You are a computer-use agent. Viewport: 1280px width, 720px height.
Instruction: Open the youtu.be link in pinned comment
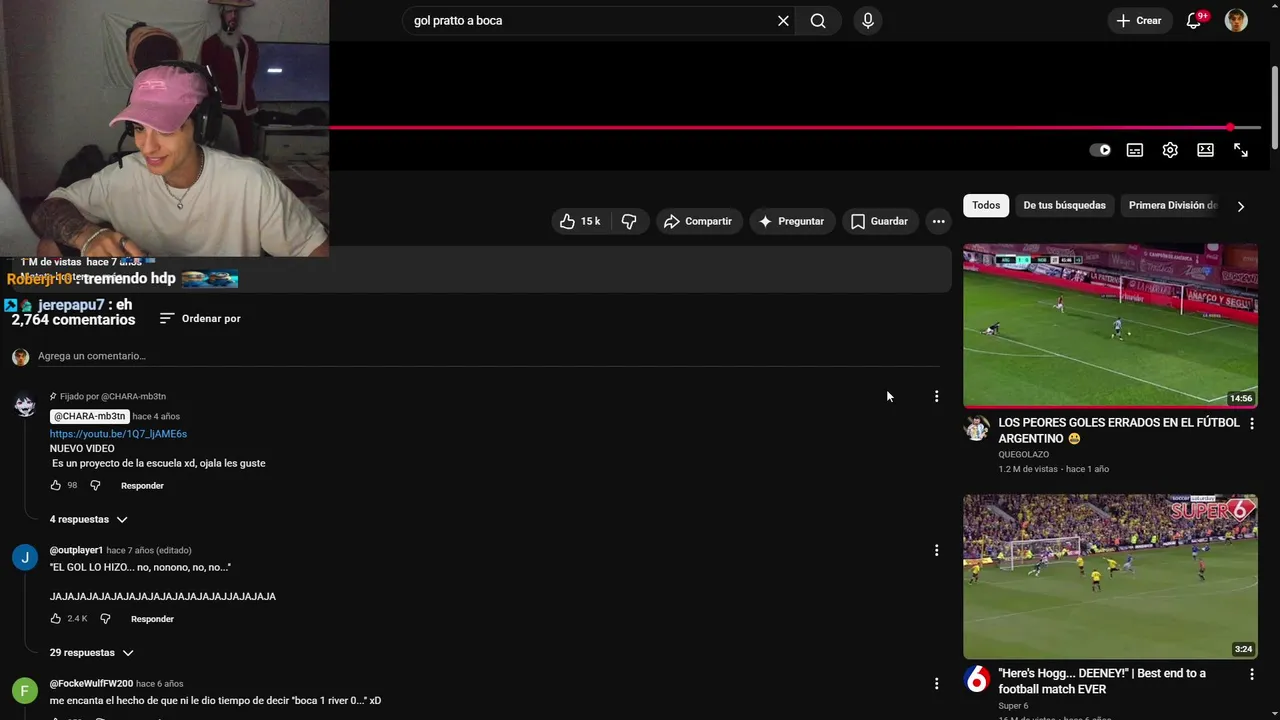[118, 434]
